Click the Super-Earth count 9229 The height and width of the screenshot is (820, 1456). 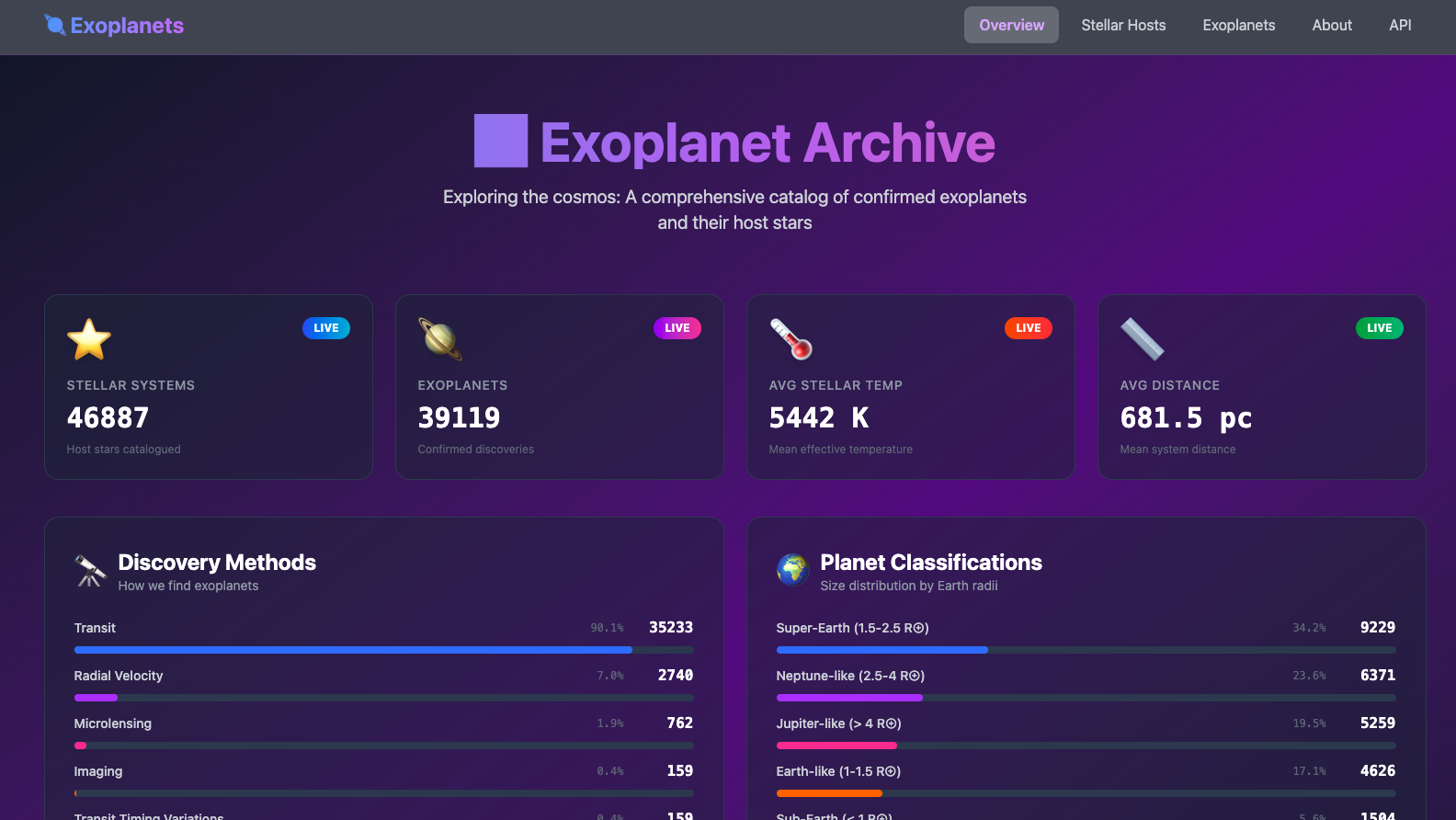pos(1378,627)
